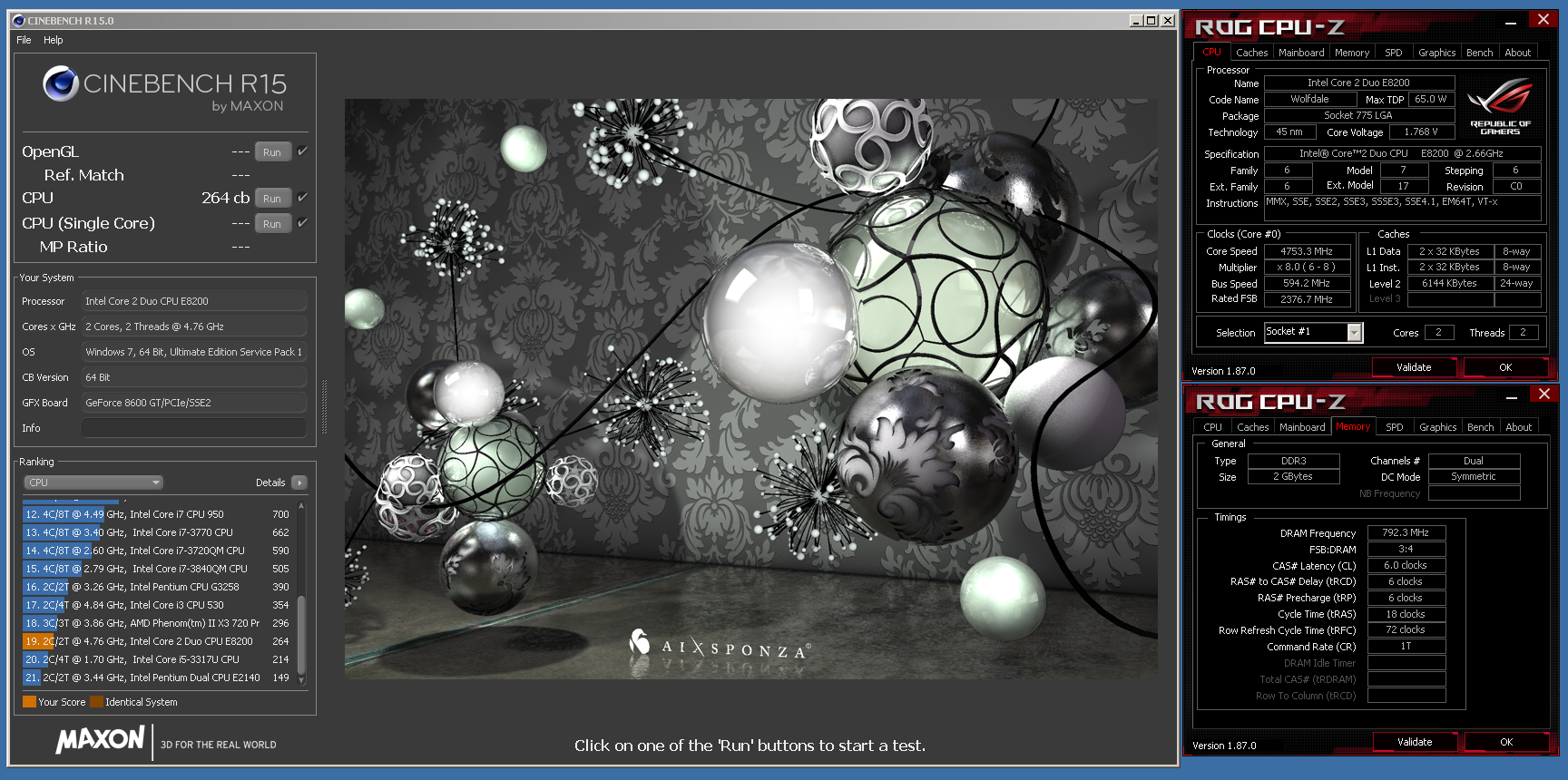Image resolution: width=1568 pixels, height=780 pixels.
Task: Select ranking row AMD Phenom II X3 720
Action: tap(157, 623)
